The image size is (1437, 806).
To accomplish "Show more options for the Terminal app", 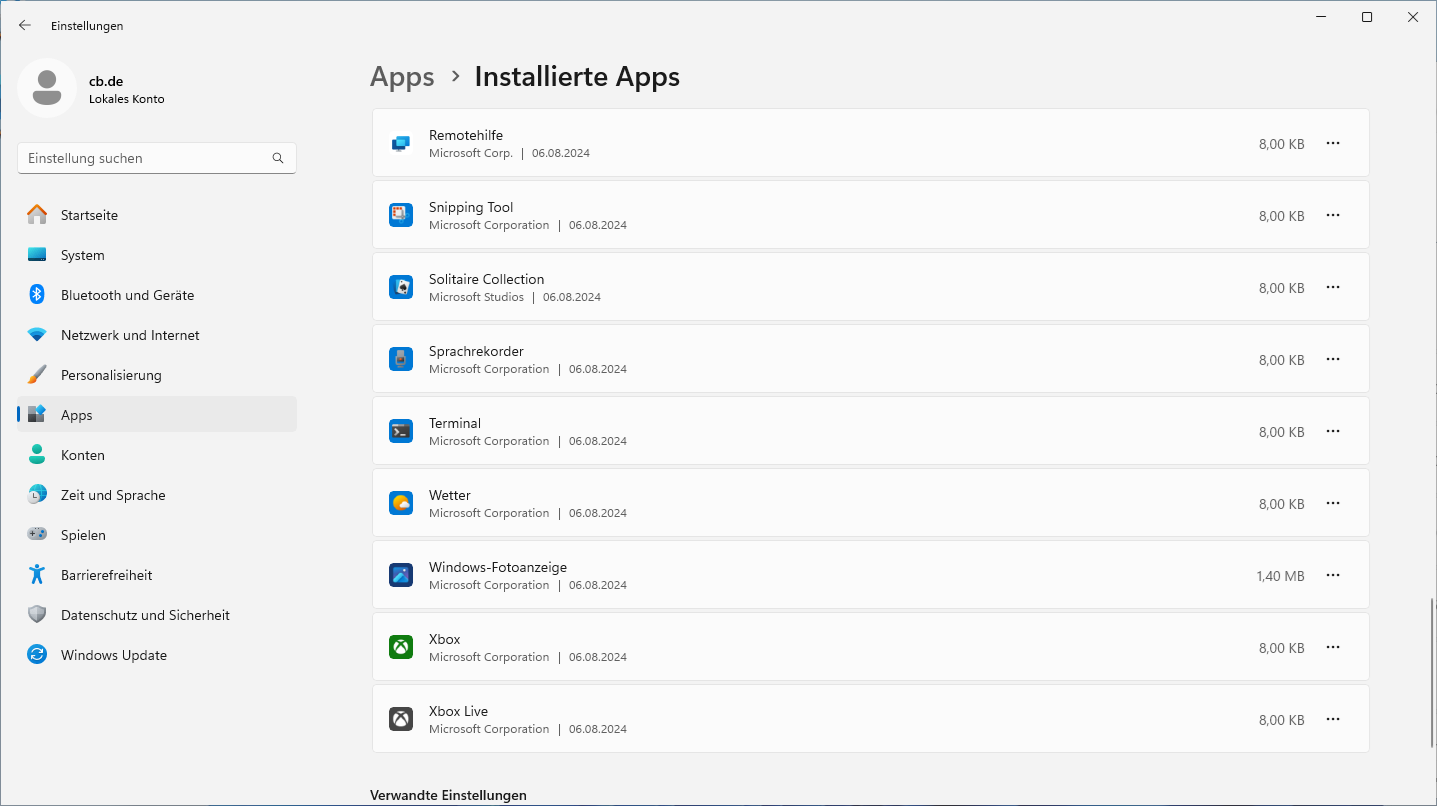I will 1333,431.
